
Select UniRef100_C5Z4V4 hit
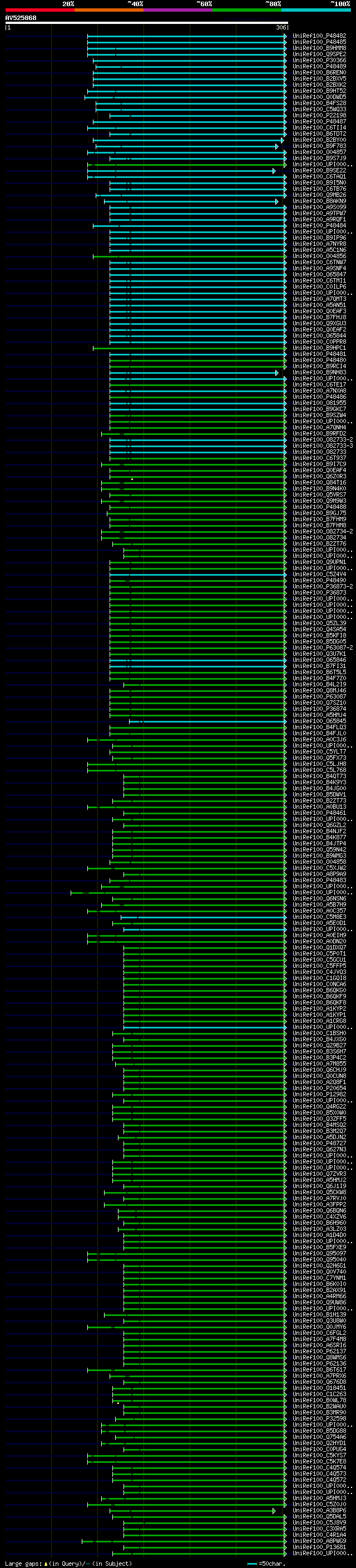(x=319, y=574)
